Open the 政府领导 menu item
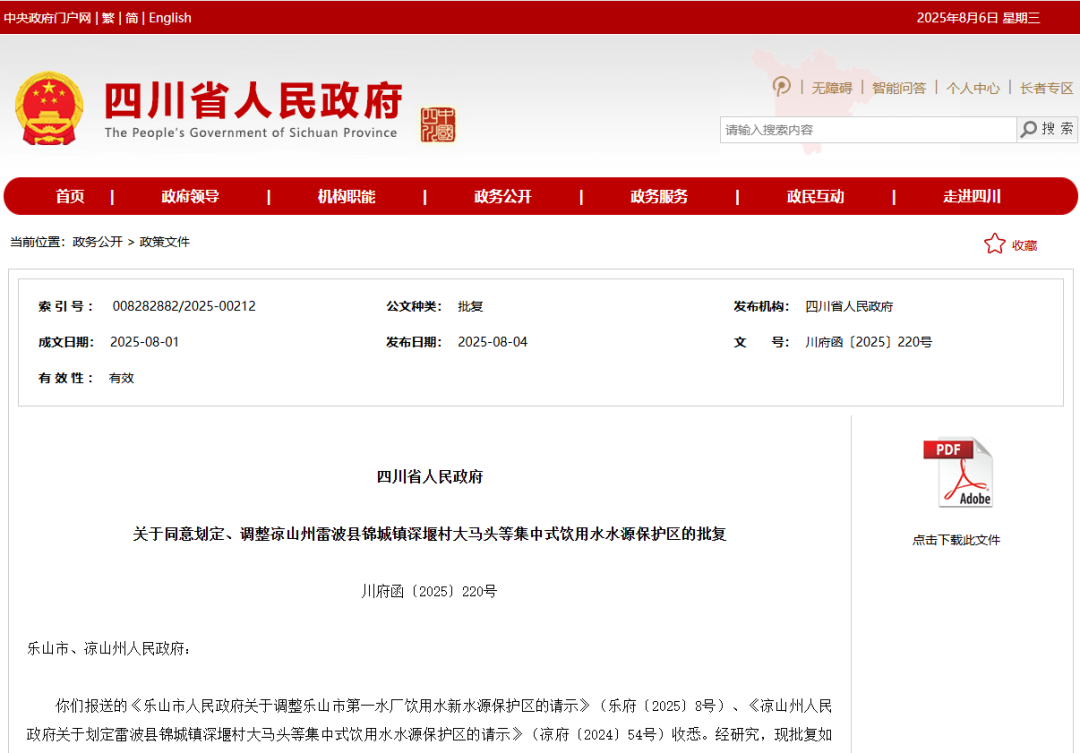The width and height of the screenshot is (1080, 753). click(190, 197)
